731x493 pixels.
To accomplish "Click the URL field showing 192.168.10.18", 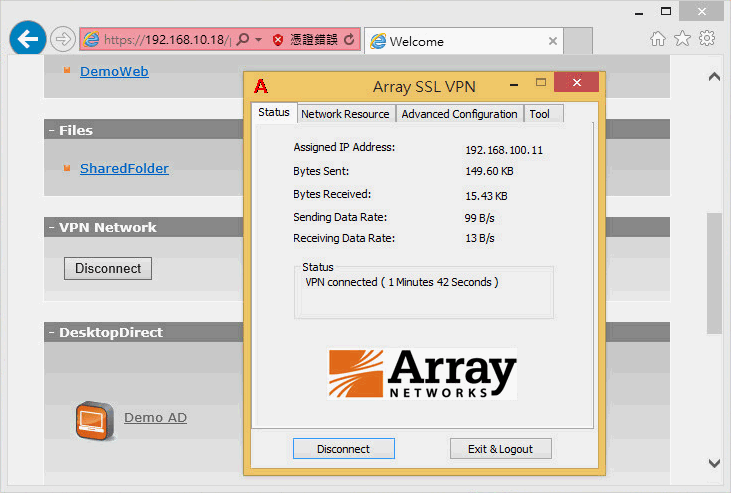I will point(166,40).
